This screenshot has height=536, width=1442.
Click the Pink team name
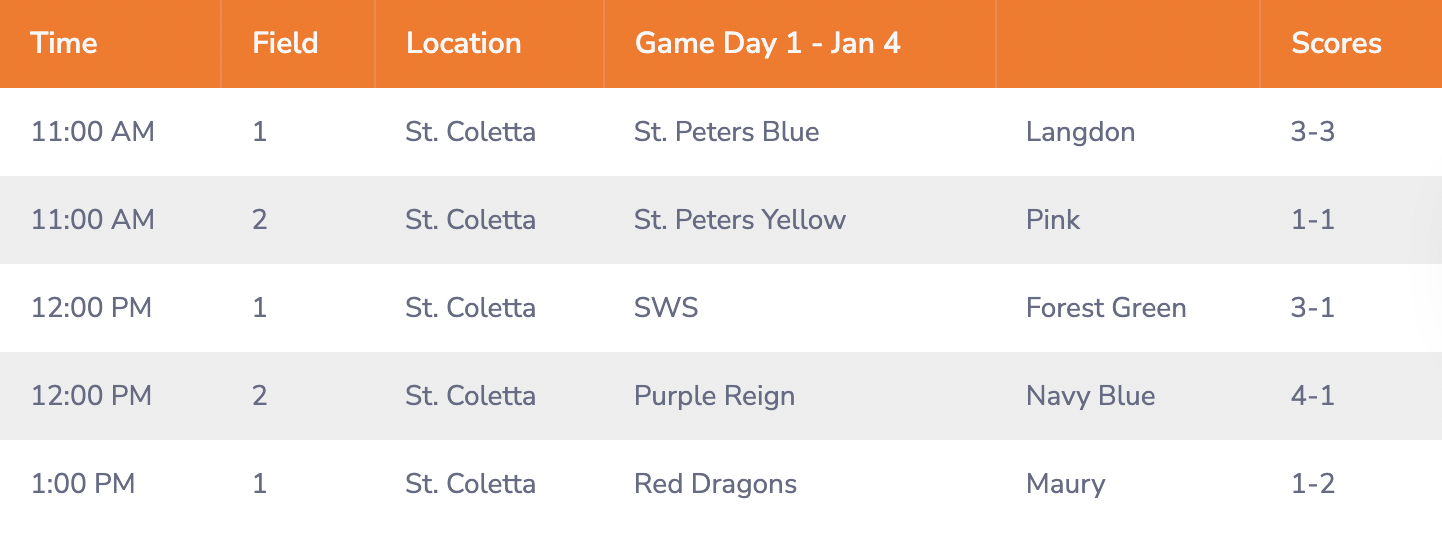pyautogui.click(x=1053, y=220)
